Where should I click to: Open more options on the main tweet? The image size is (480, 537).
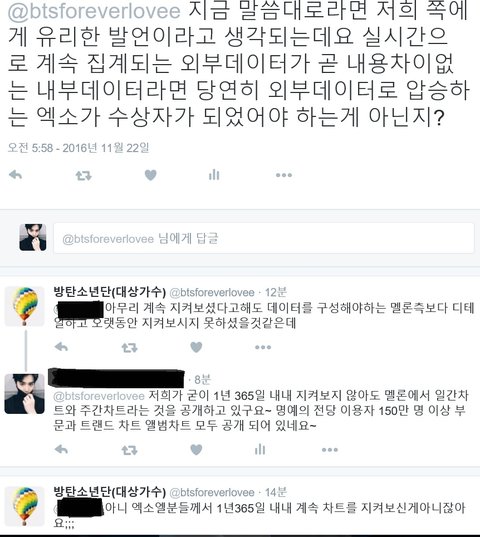(x=284, y=175)
